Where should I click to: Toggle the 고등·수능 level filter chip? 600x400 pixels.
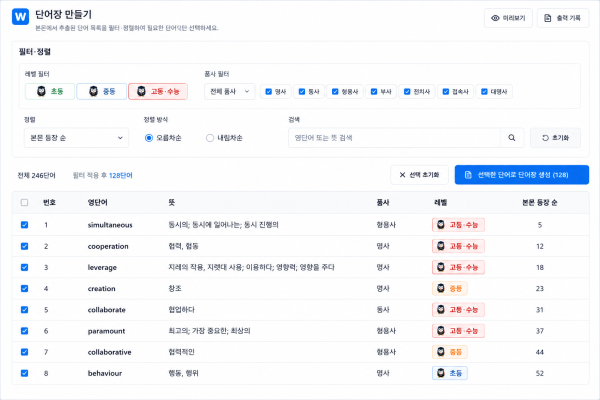(x=158, y=91)
